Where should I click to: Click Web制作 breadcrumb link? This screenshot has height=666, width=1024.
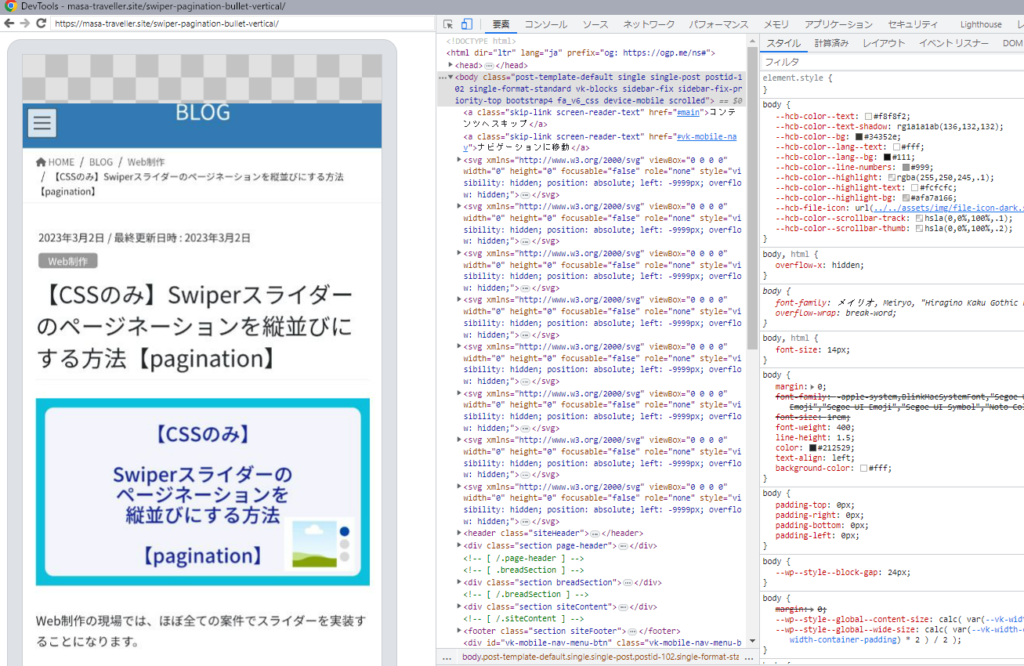pos(146,162)
